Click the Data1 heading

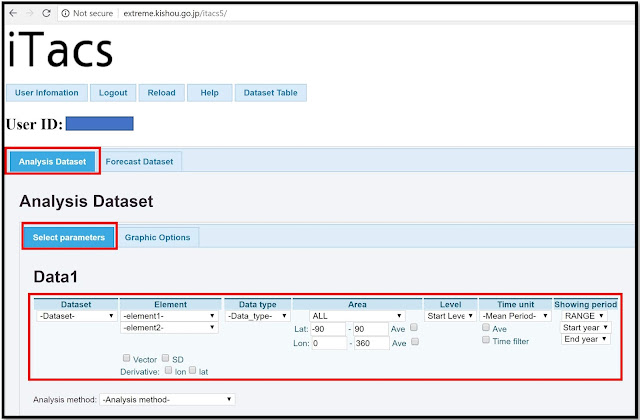[56, 277]
